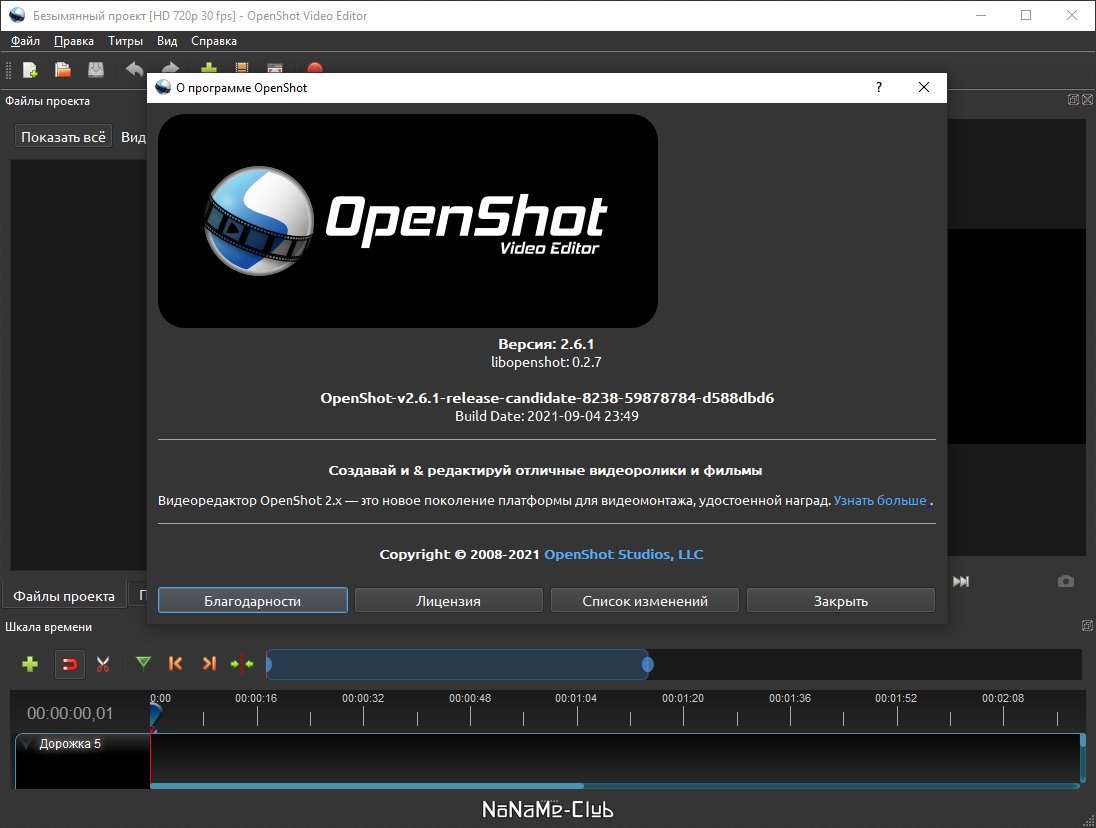
Task: Open the Файл menu
Action: (26, 41)
